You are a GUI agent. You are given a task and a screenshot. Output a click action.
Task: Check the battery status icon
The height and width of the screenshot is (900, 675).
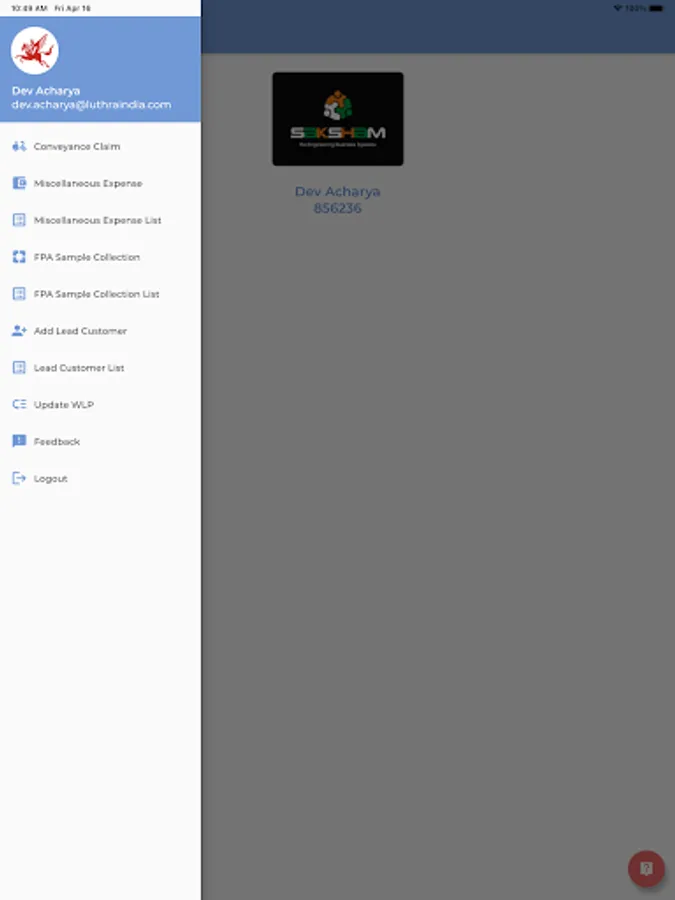point(656,8)
